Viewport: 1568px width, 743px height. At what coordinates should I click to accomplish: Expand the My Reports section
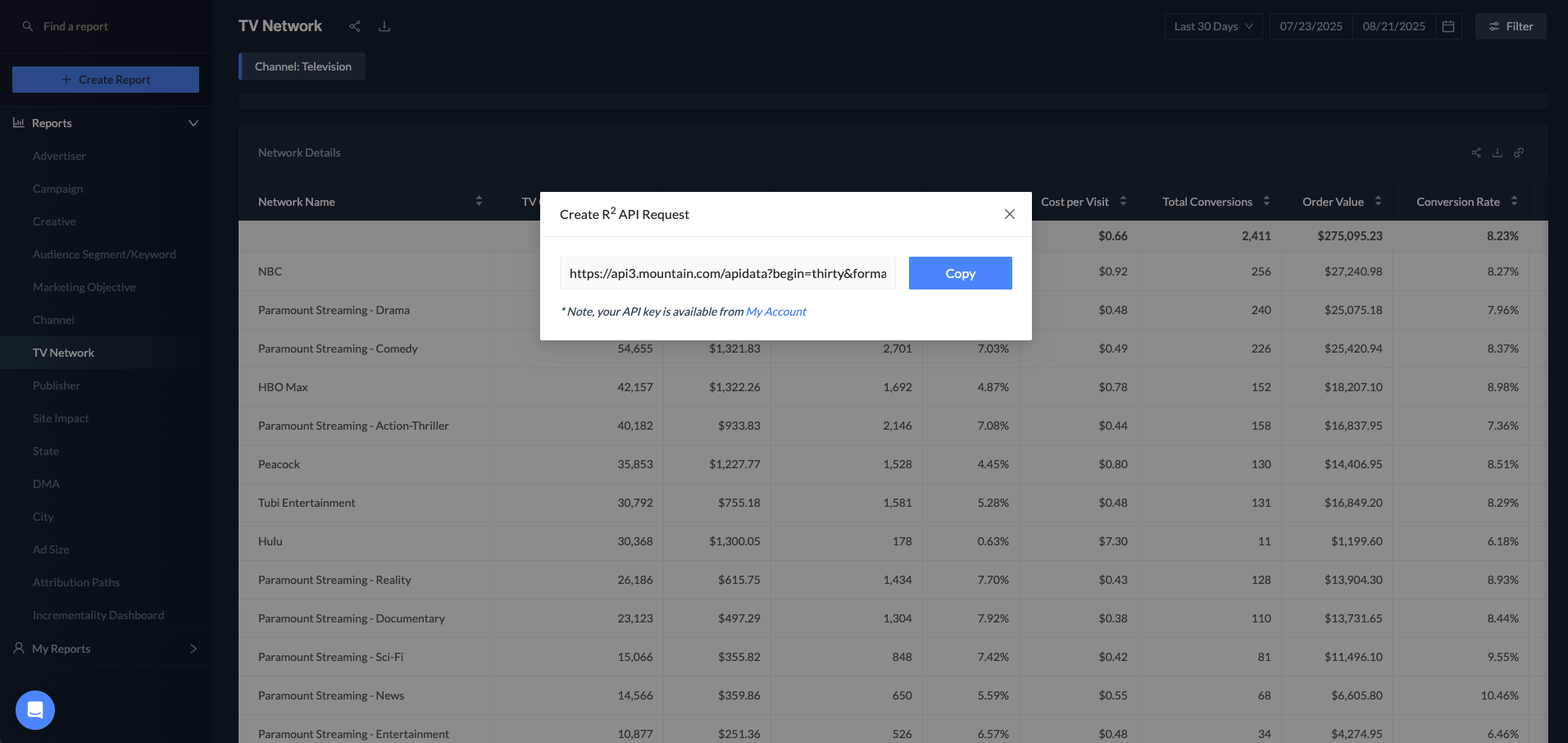tap(193, 649)
